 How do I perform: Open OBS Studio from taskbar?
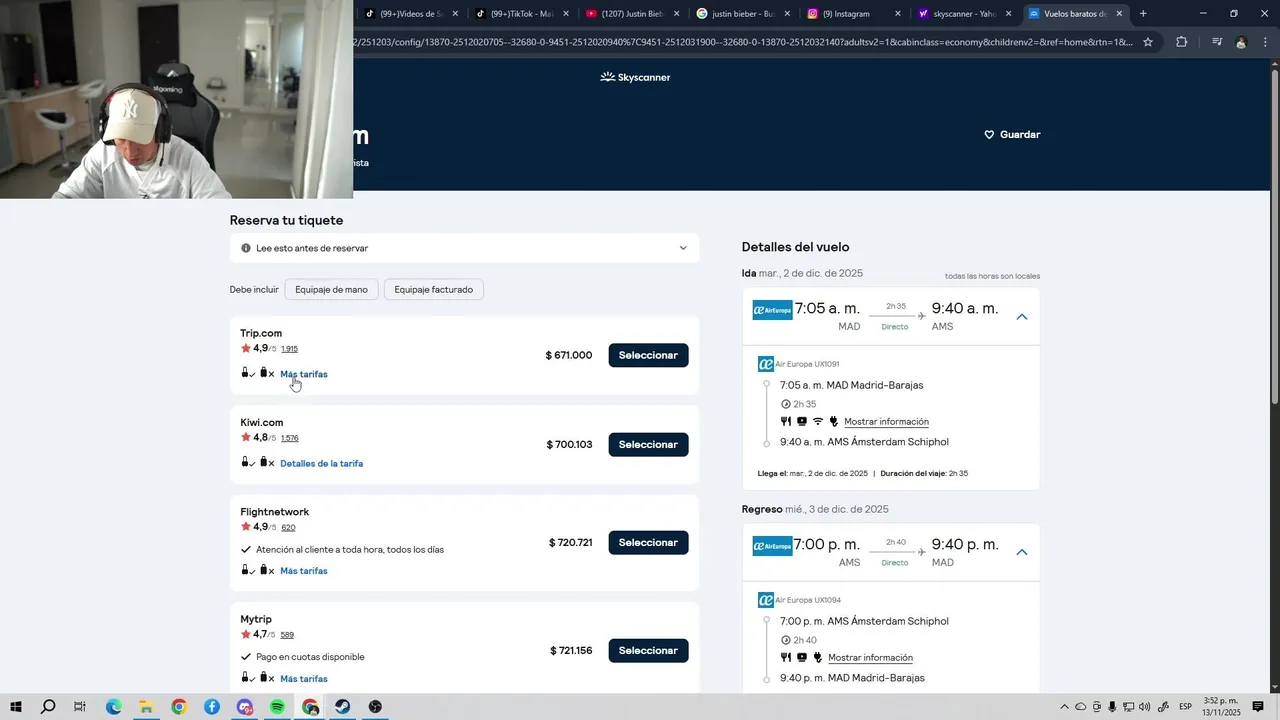coord(375,707)
